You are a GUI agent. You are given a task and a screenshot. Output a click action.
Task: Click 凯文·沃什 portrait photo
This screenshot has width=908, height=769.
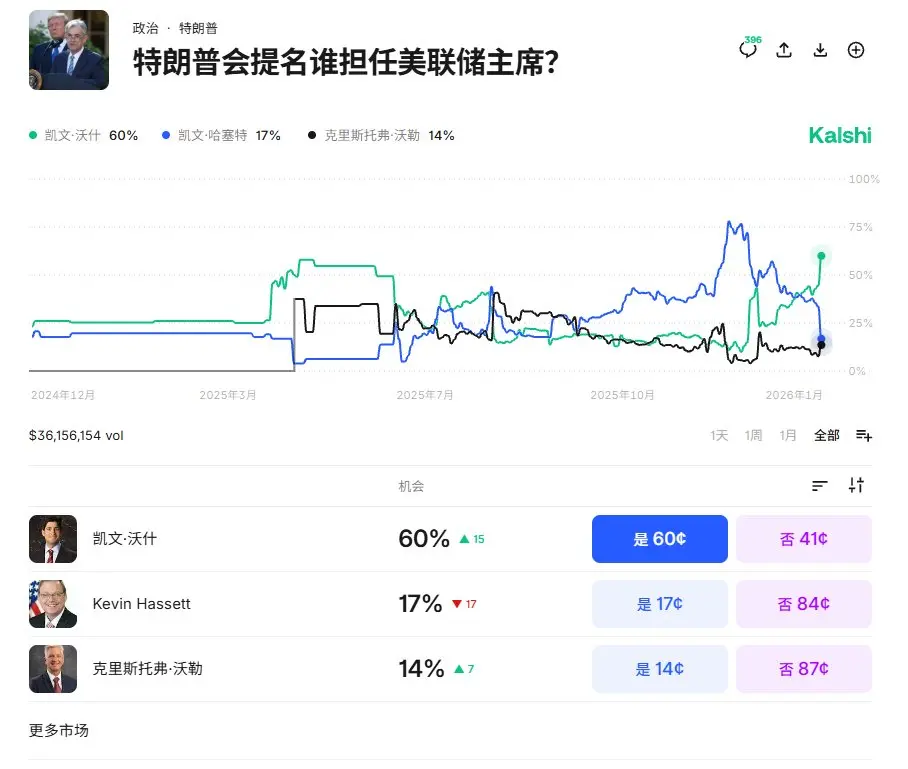tap(53, 539)
